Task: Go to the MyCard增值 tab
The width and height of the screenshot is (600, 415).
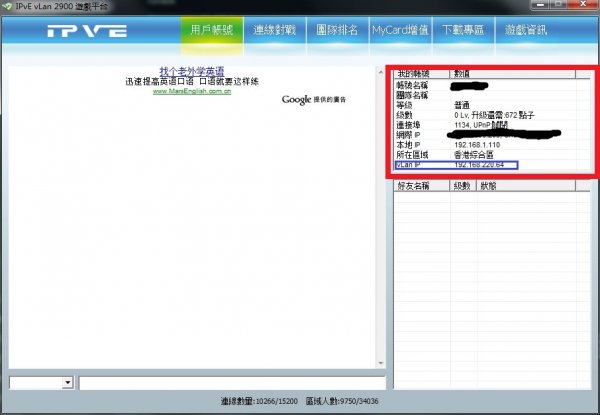Action: coord(400,30)
